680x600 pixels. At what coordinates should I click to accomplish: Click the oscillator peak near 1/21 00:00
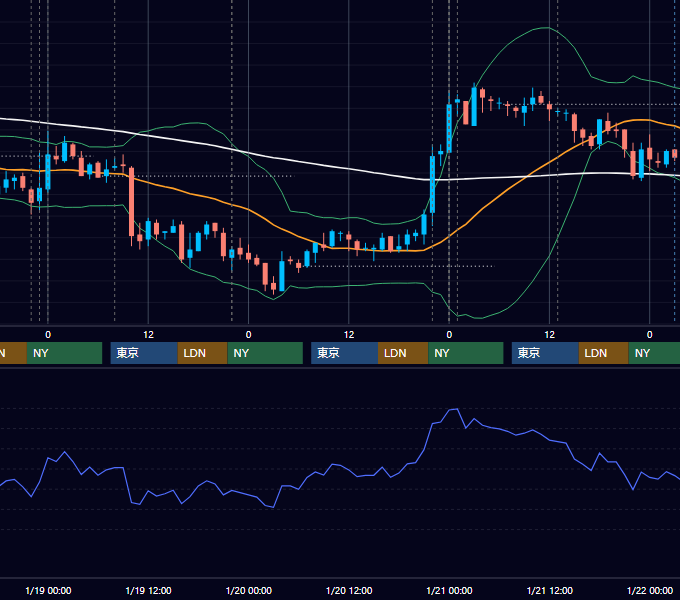click(x=457, y=409)
